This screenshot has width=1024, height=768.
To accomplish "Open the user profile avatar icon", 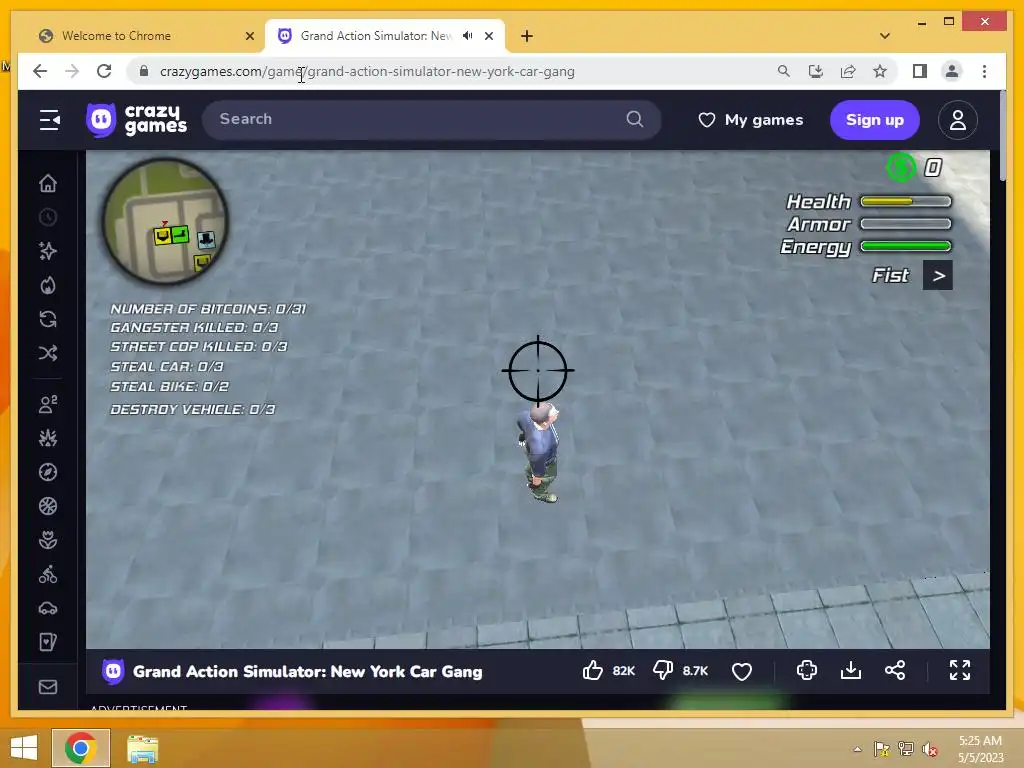I will (x=957, y=120).
